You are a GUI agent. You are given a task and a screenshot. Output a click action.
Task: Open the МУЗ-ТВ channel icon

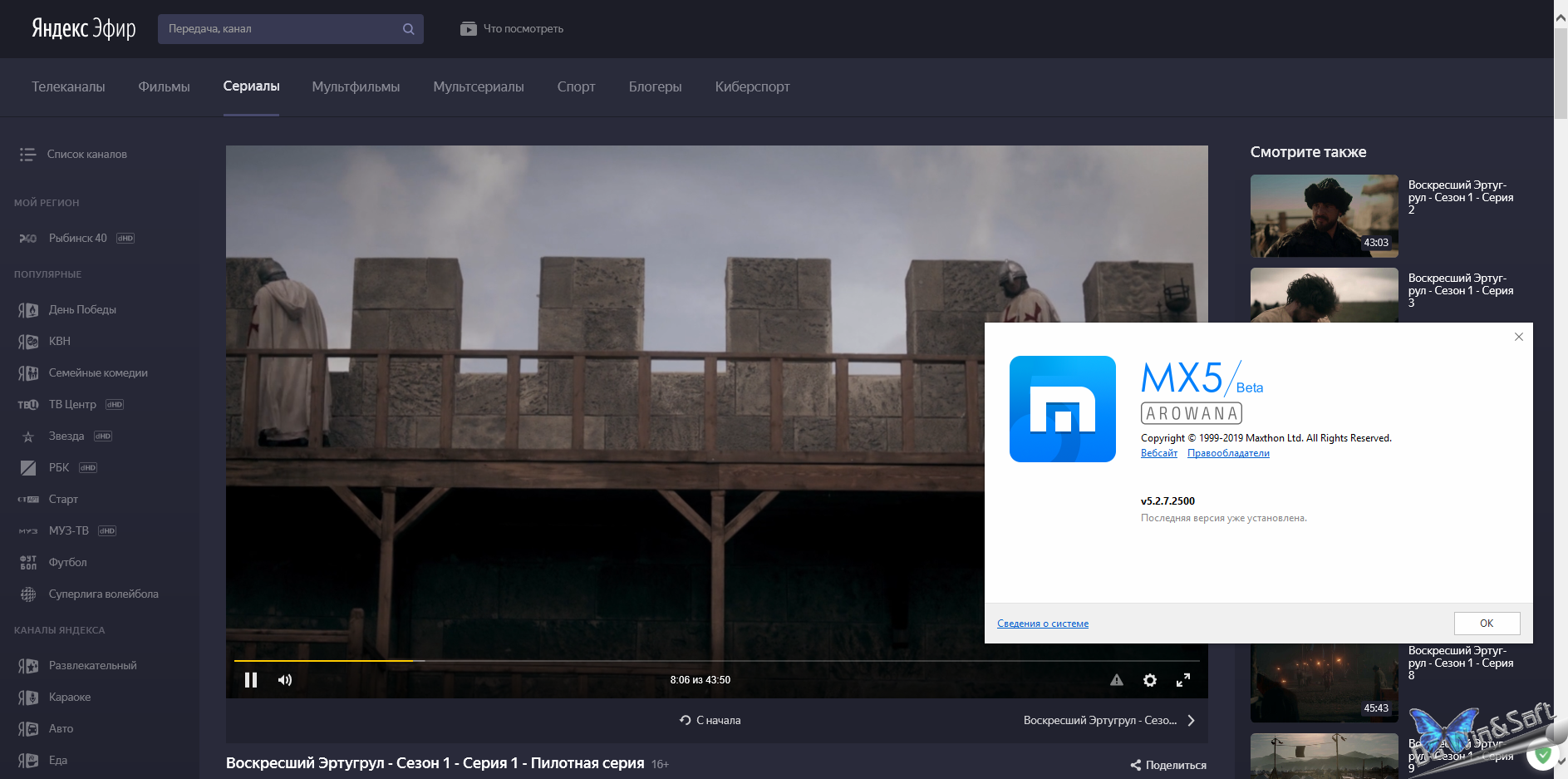click(28, 531)
